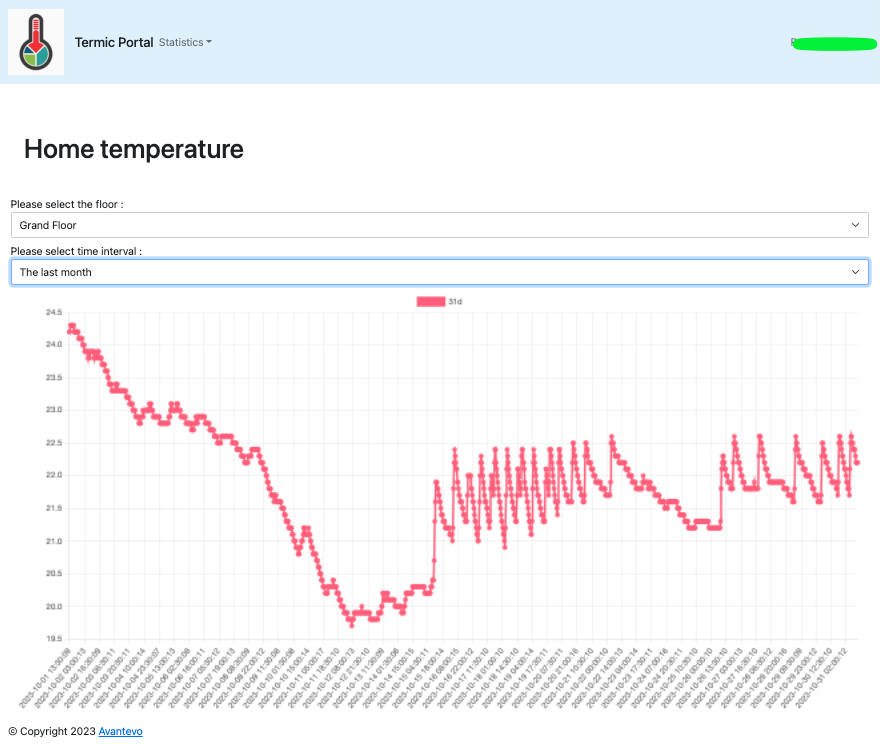
Task: Click the chevron on the floor selector
Action: [x=856, y=224]
